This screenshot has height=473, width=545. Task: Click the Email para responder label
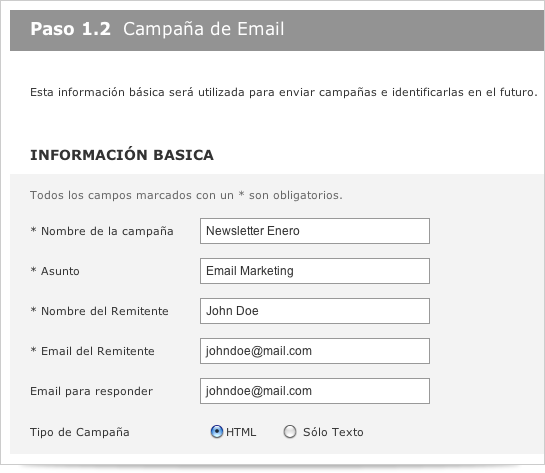(x=91, y=391)
